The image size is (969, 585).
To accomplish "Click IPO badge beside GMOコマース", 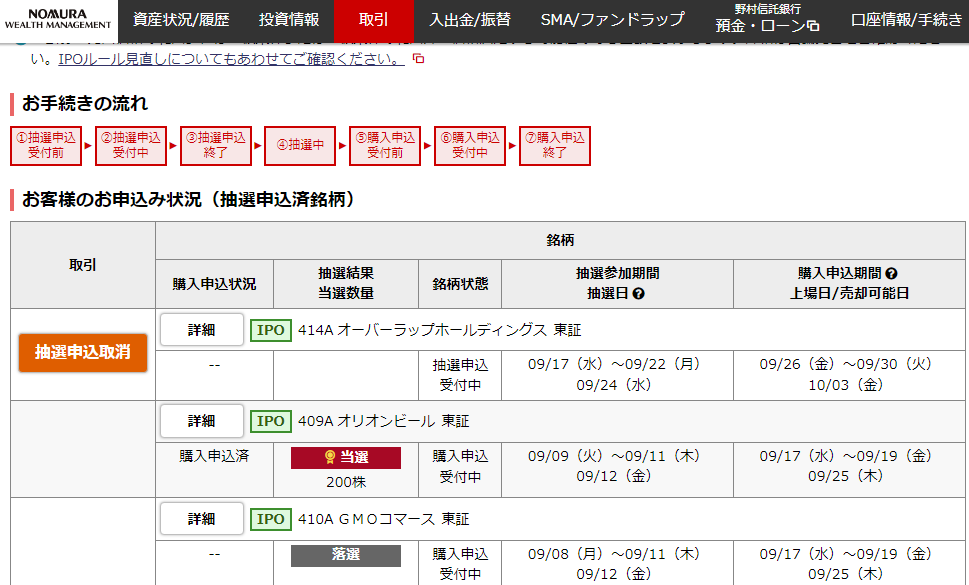I will click(270, 519).
